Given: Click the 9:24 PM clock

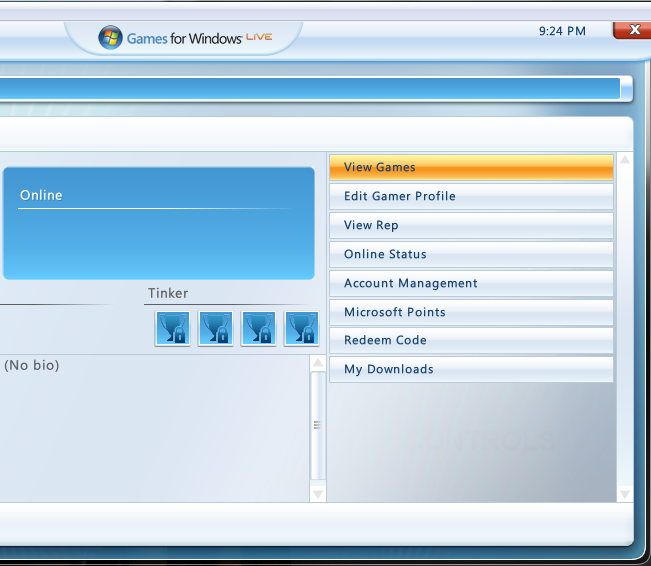Looking at the screenshot, I should pos(562,31).
